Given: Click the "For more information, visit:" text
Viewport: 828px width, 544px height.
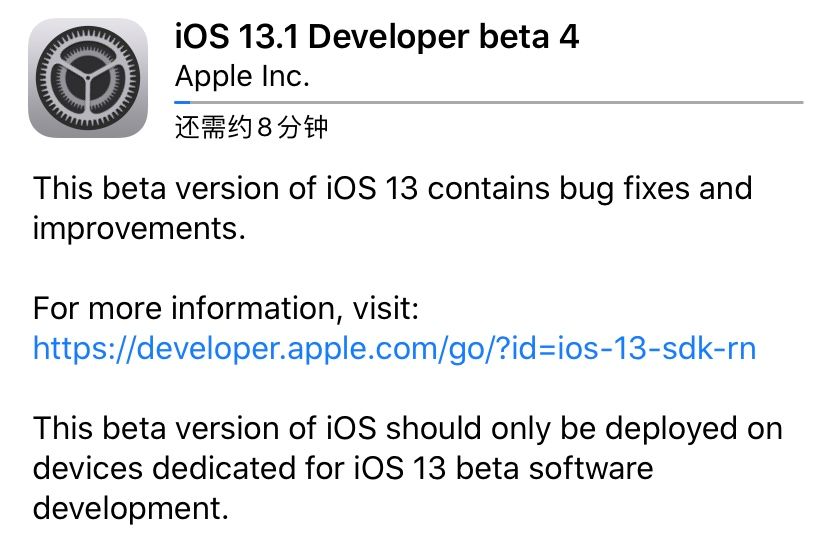Looking at the screenshot, I should point(226,309).
